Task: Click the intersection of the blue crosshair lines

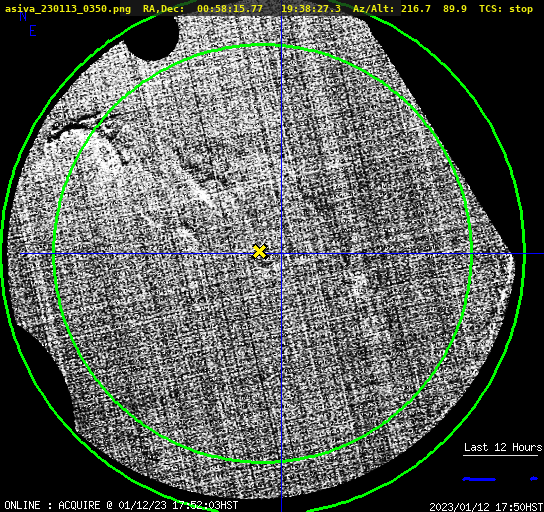Action: 281,254
